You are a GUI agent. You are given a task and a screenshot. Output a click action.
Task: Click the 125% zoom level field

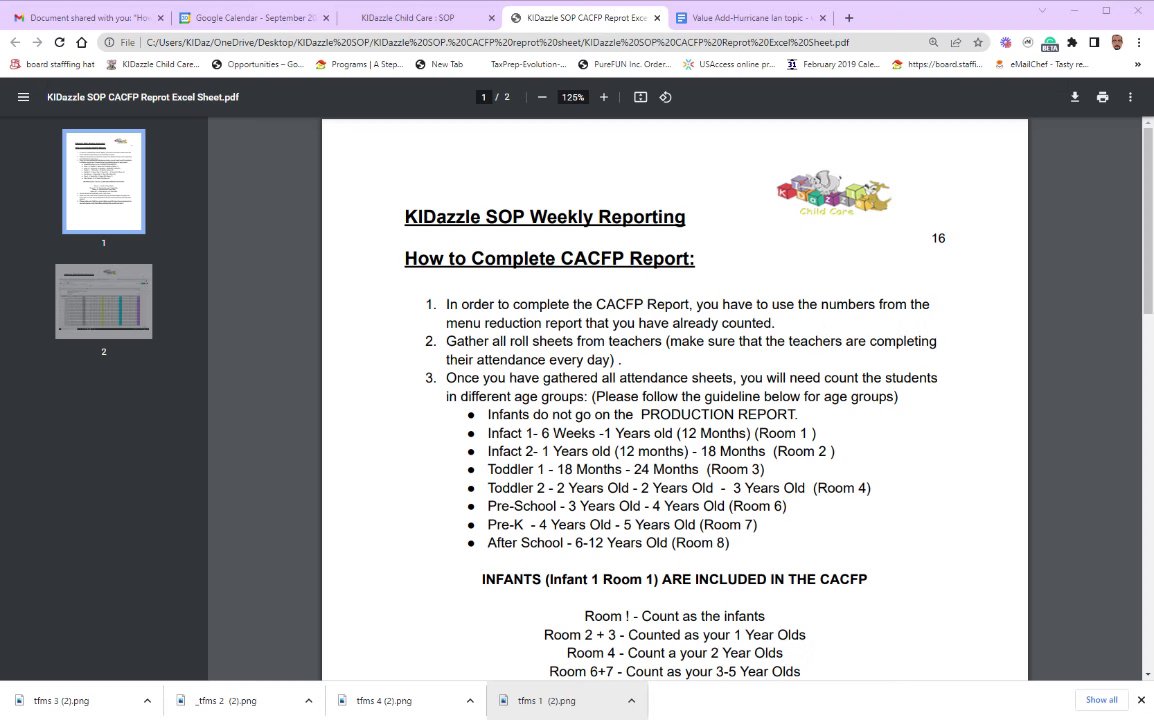[573, 97]
